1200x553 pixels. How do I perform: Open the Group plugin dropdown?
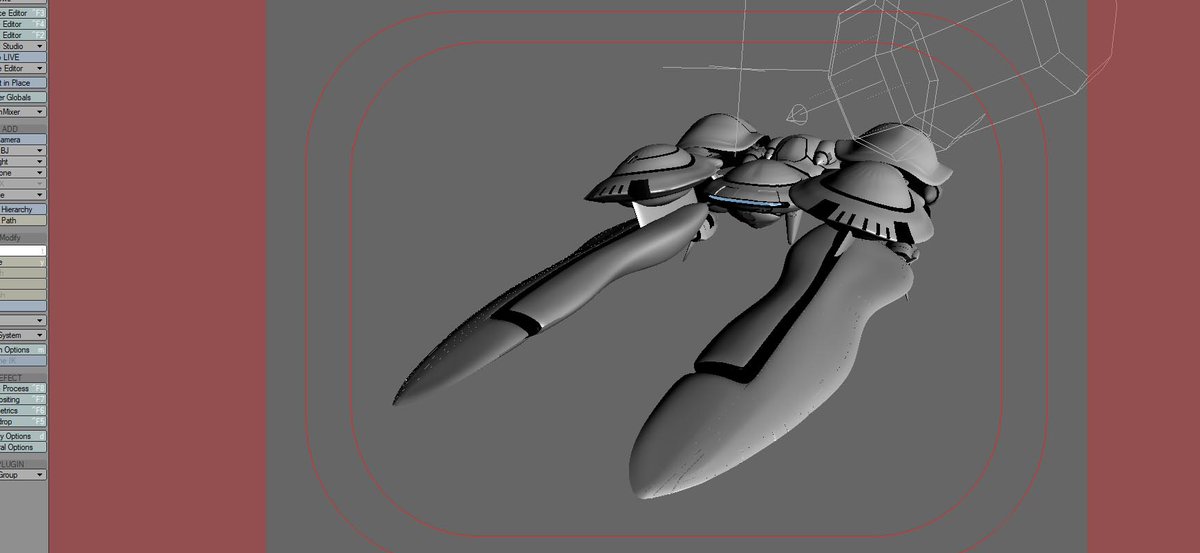[x=22, y=475]
